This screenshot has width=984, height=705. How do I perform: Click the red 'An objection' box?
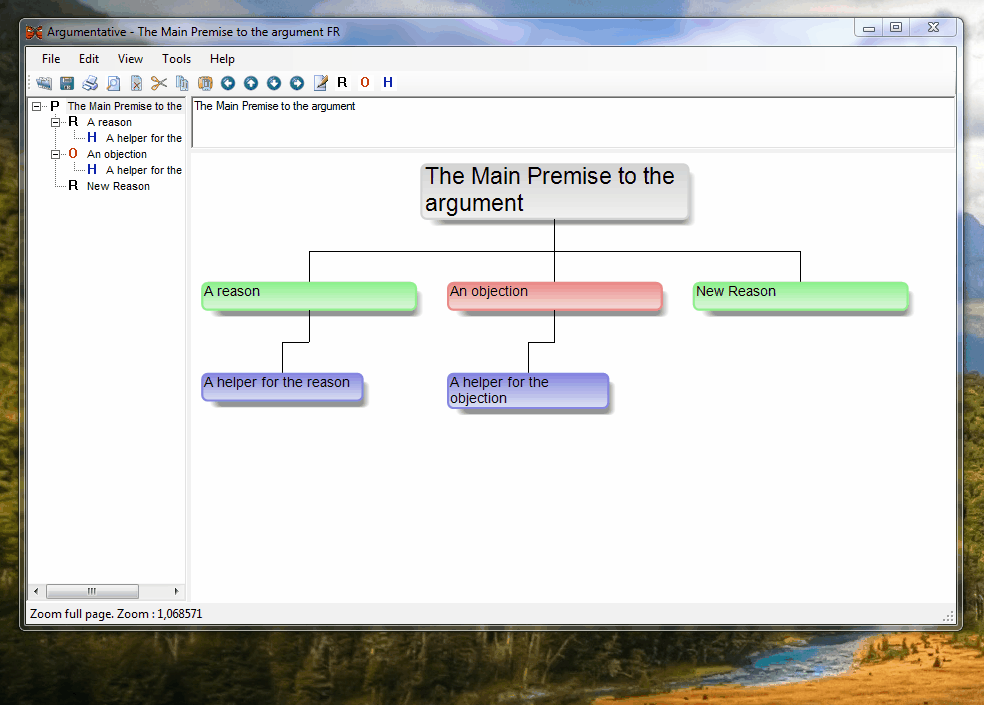[x=555, y=296]
